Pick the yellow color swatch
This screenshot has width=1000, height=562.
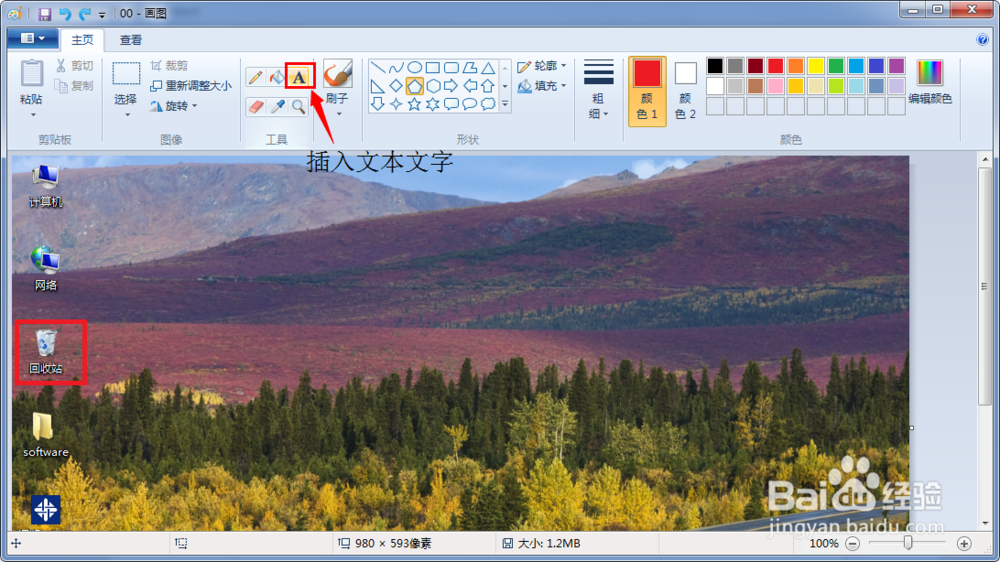point(816,66)
